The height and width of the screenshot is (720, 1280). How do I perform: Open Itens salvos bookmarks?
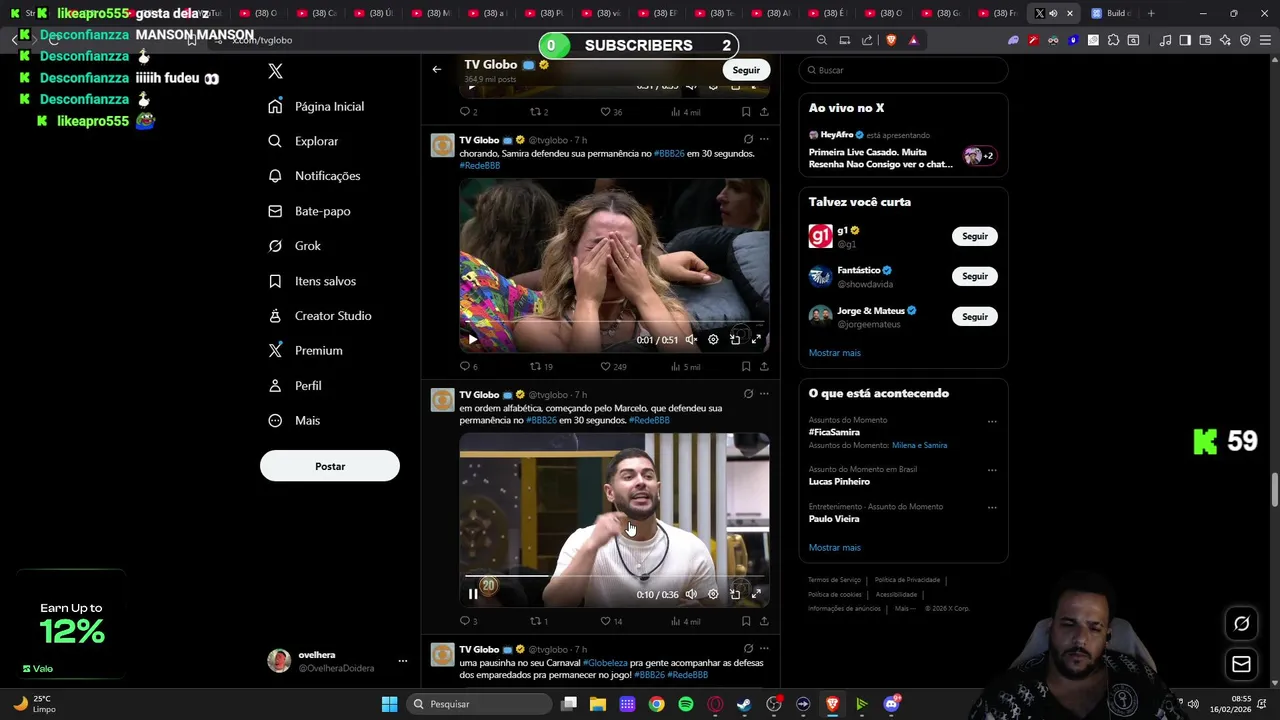[312, 281]
